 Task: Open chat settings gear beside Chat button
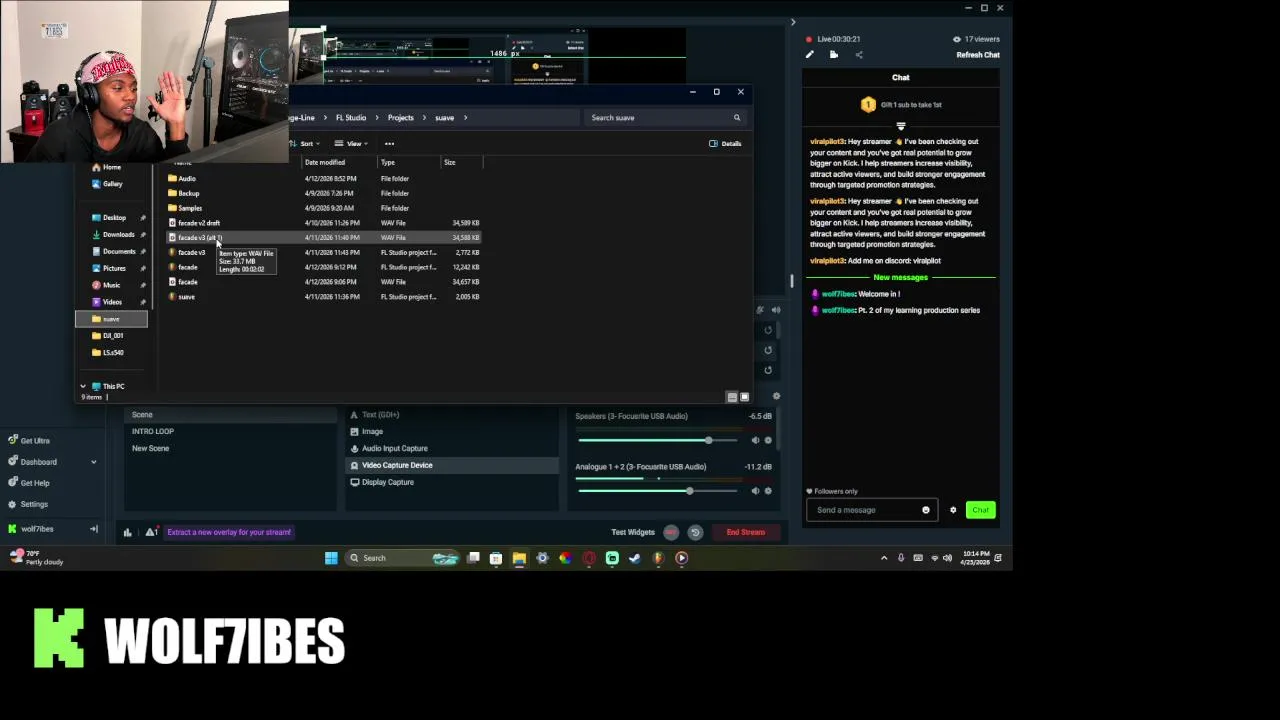click(x=953, y=510)
